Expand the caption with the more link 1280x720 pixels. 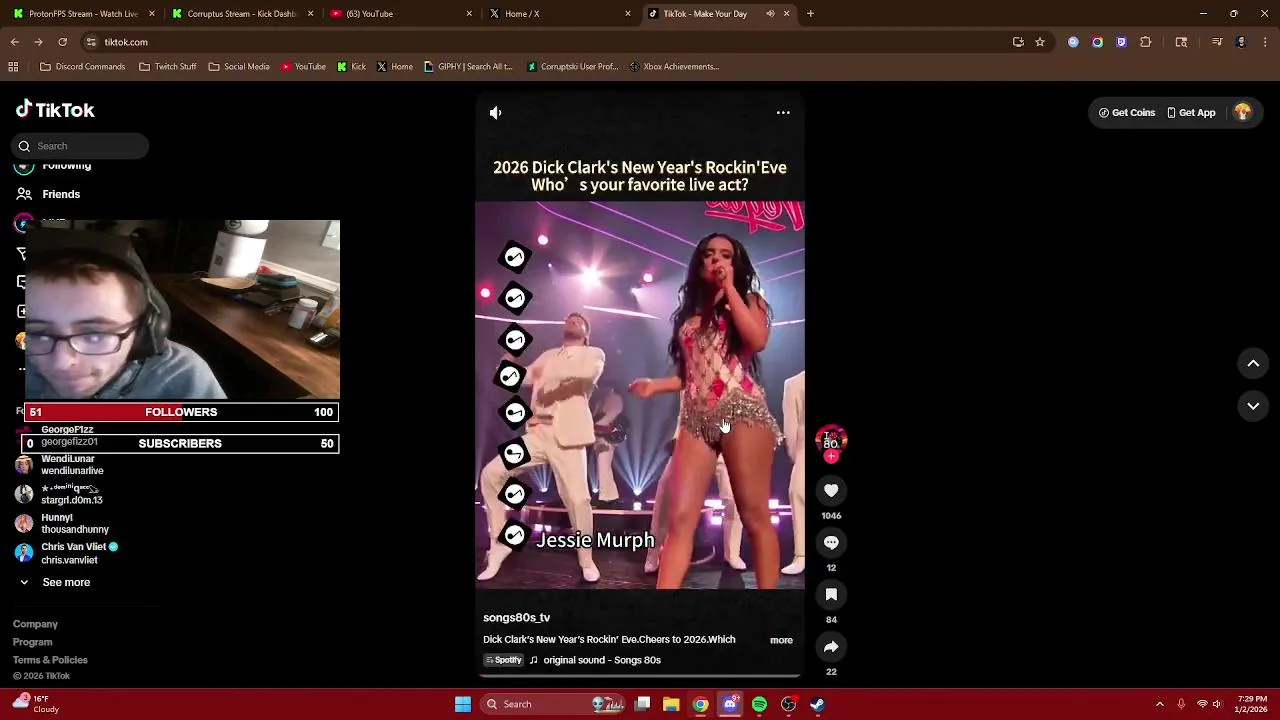[781, 640]
